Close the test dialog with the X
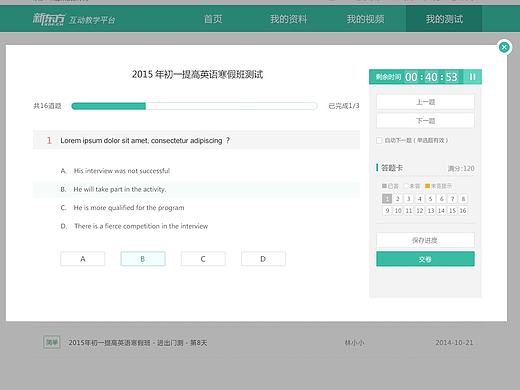Screen dimensions: 520x390 tap(504, 47)
